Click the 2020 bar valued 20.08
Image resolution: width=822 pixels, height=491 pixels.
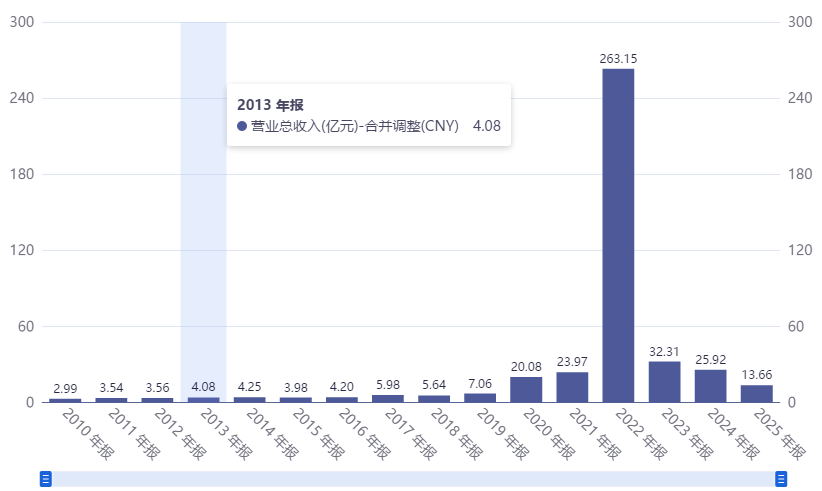point(526,390)
